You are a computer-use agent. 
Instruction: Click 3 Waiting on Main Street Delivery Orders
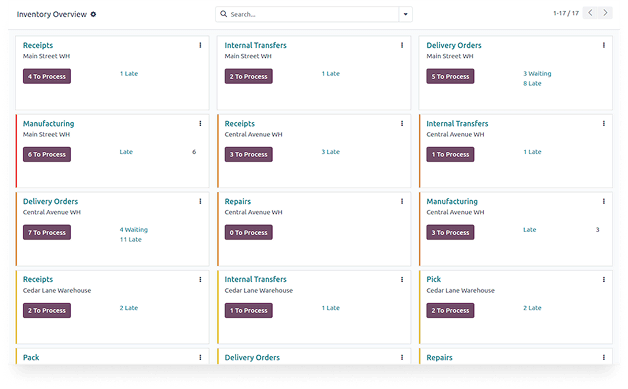pos(537,74)
